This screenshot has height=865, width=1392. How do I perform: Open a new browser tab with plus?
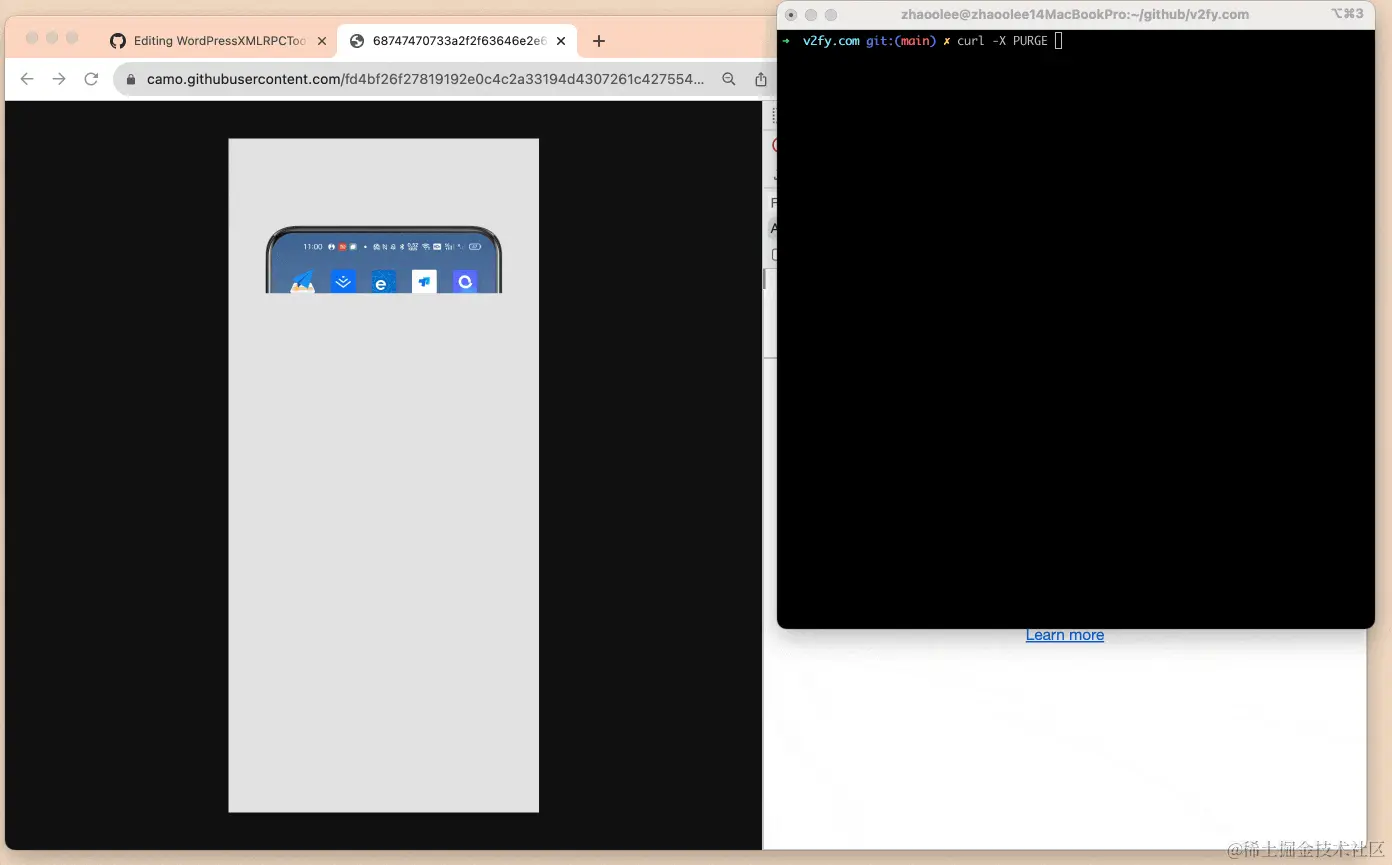click(x=599, y=41)
